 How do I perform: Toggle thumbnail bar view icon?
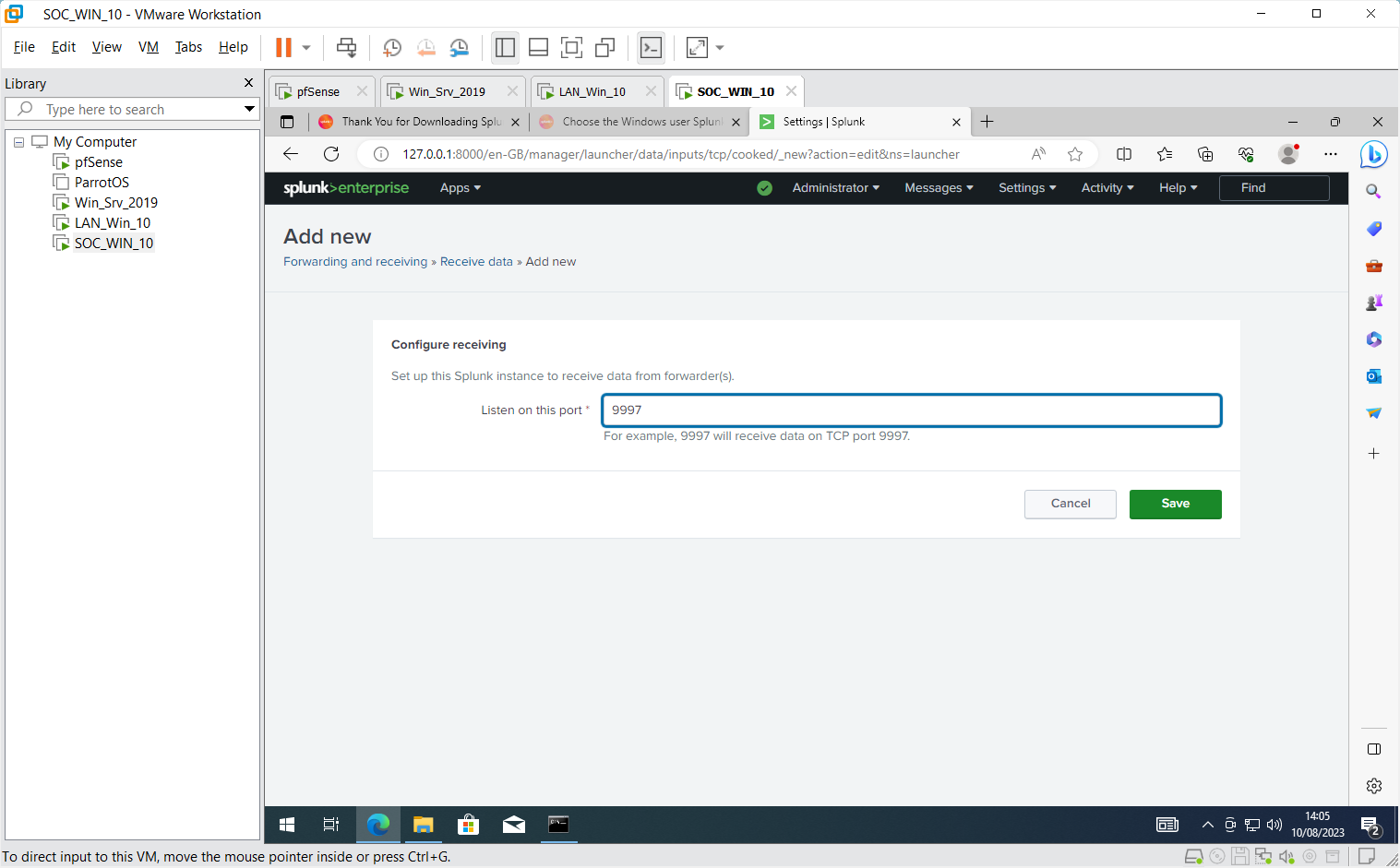[x=538, y=47]
